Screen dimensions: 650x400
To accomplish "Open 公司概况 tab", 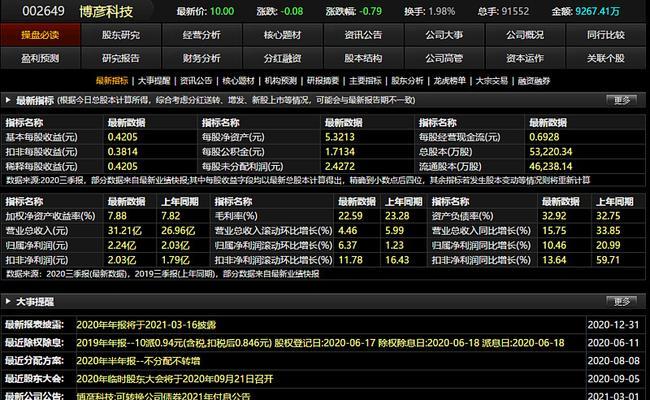I will tap(525, 35).
